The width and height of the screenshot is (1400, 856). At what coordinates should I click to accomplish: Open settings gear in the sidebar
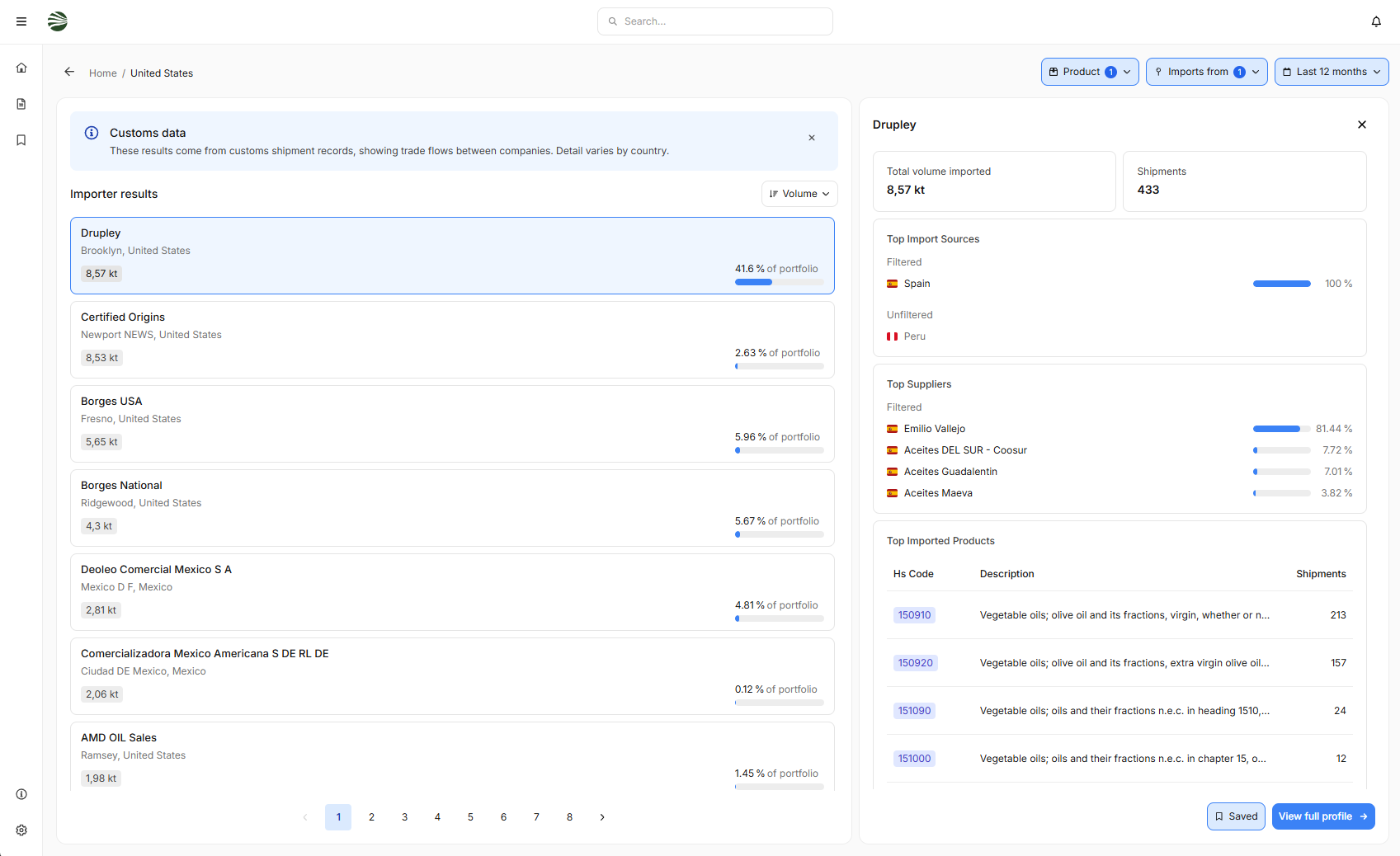click(x=21, y=830)
